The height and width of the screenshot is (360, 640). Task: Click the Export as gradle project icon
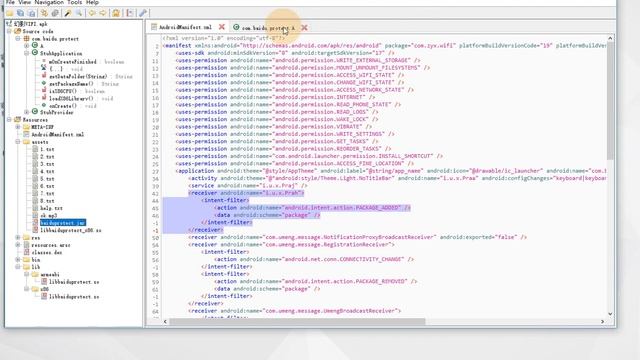[31, 13]
